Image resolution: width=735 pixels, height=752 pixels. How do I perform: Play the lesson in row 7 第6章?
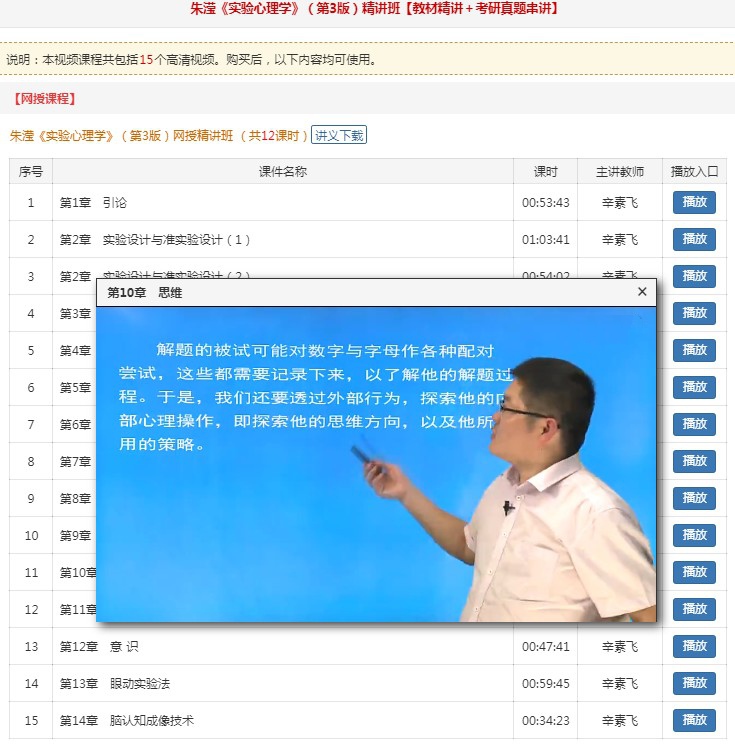pos(694,424)
